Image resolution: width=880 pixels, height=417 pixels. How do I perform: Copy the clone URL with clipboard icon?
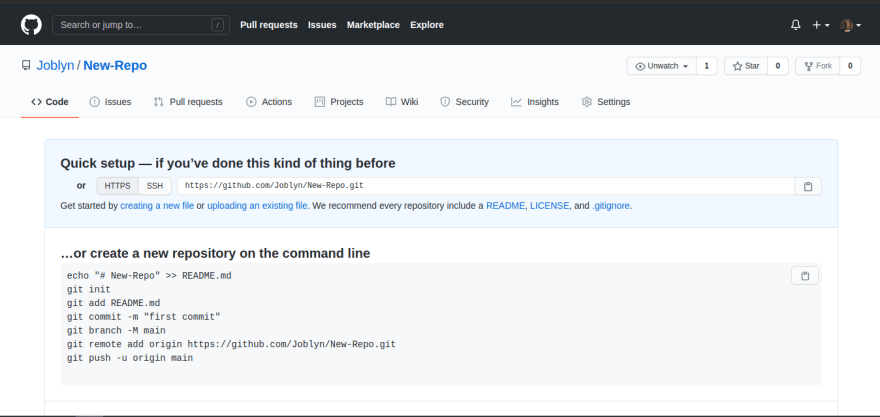(808, 186)
